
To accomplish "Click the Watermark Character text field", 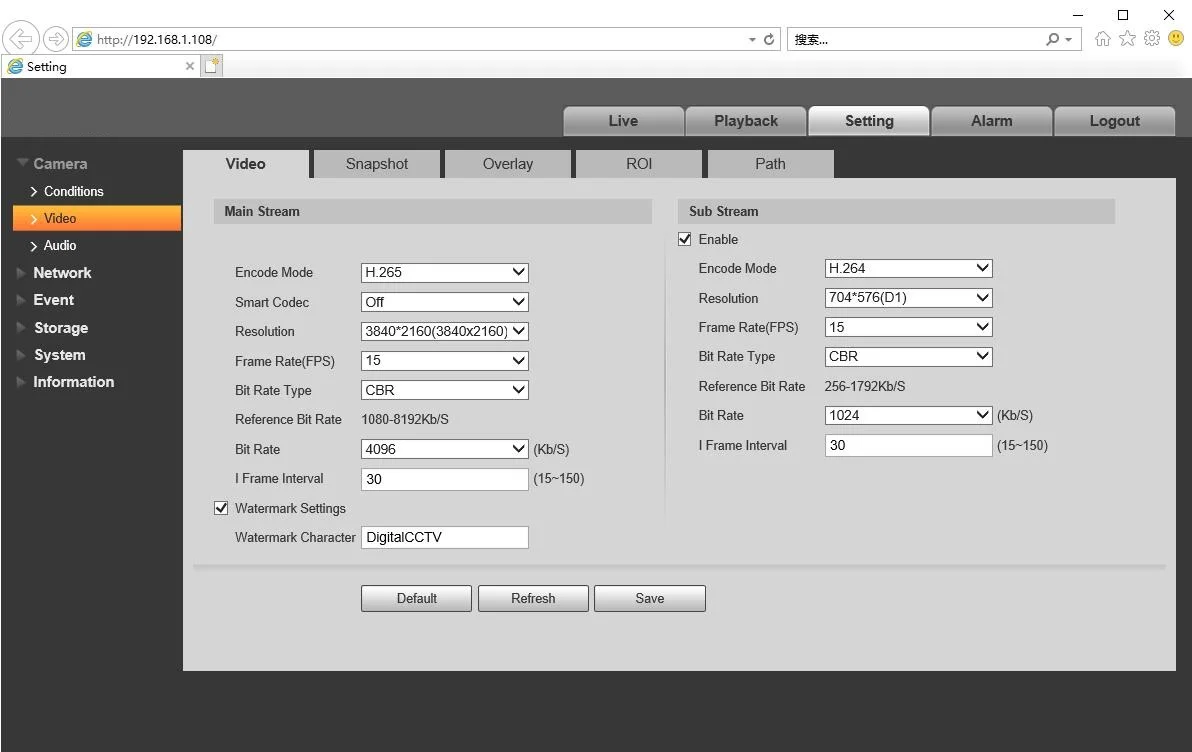I will click(445, 538).
